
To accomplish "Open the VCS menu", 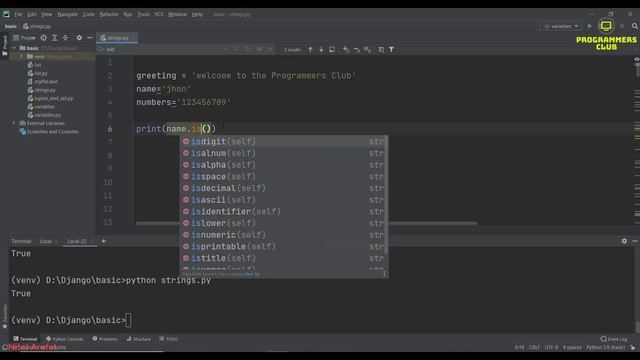I will (x=159, y=14).
